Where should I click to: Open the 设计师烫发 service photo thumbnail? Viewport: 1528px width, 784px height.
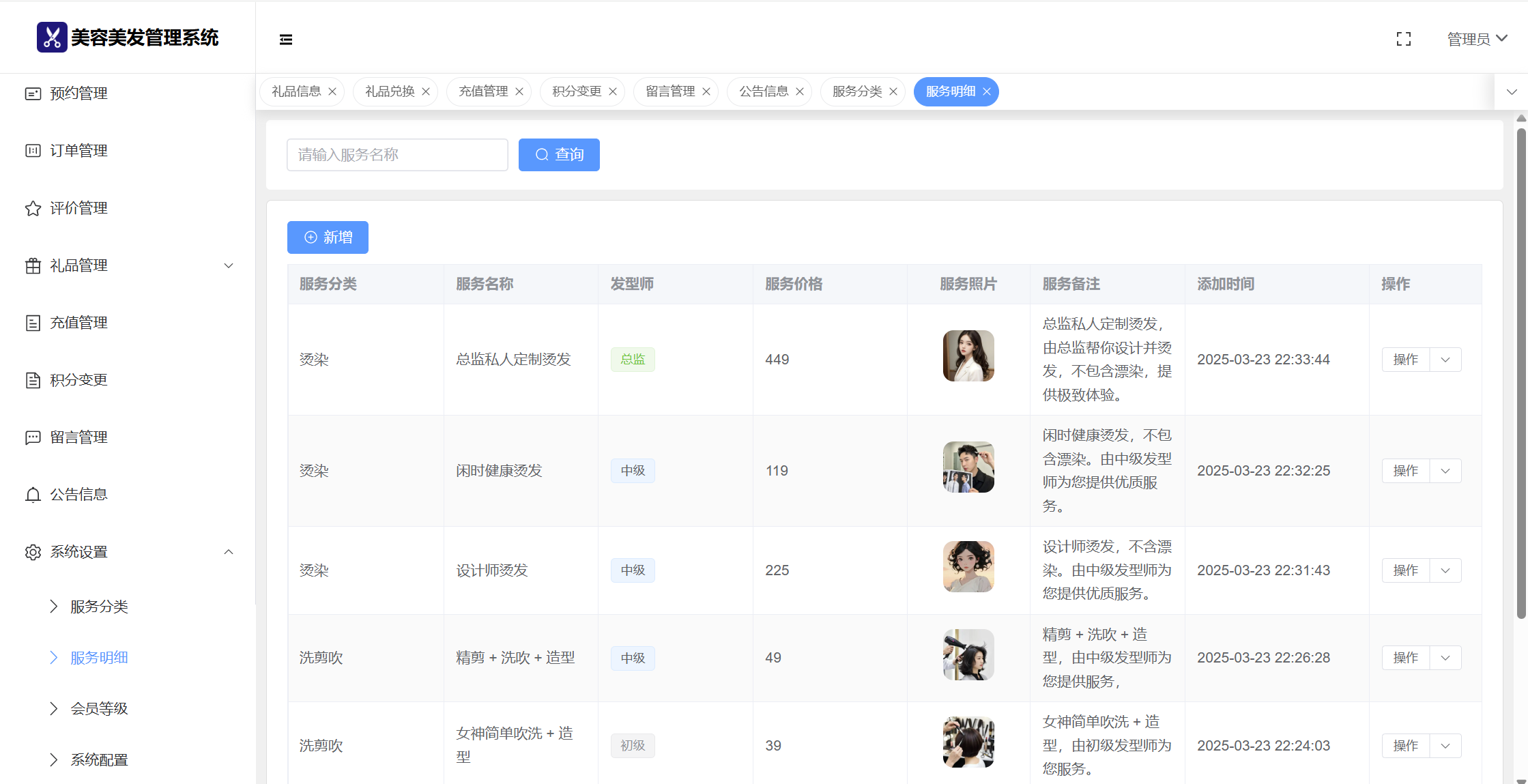pos(968,566)
